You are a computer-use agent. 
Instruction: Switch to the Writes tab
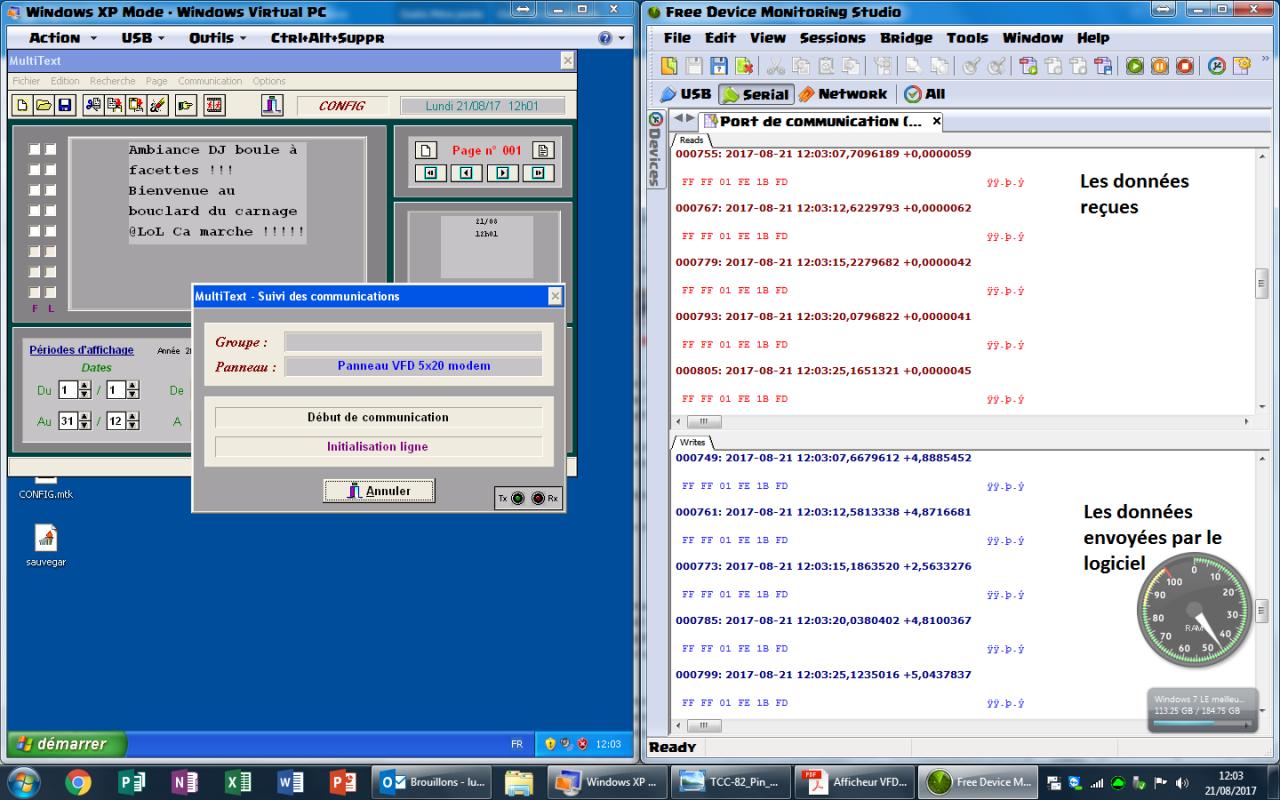point(693,442)
